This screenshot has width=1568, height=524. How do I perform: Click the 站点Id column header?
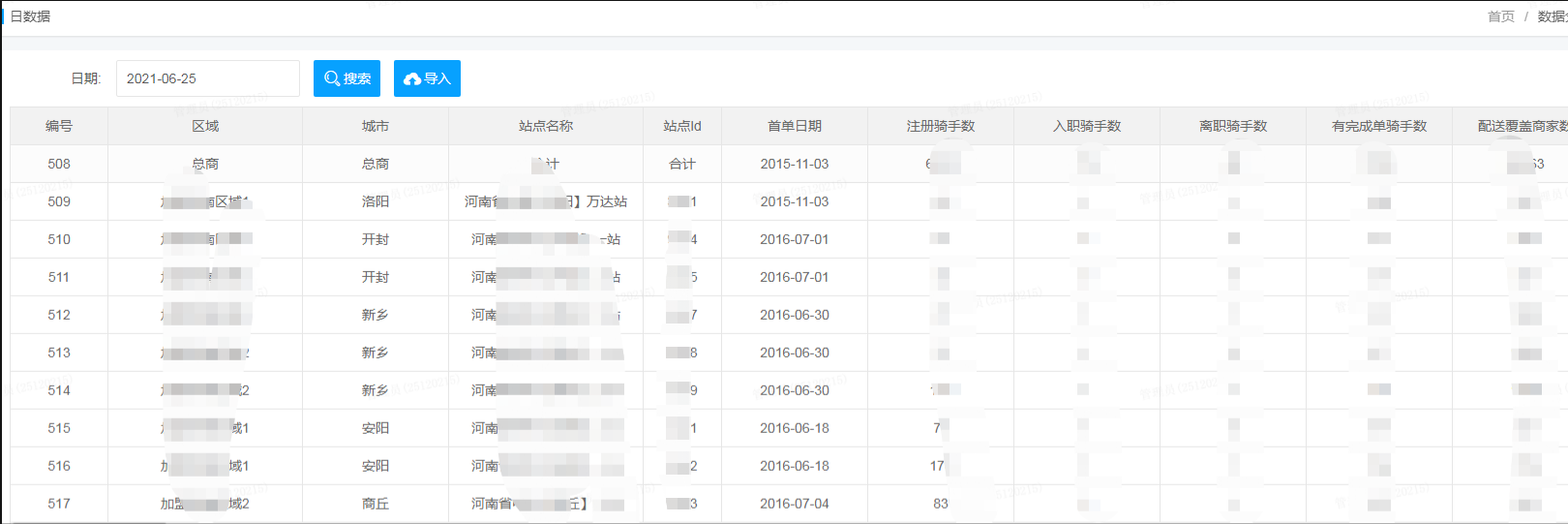pyautogui.click(x=682, y=126)
